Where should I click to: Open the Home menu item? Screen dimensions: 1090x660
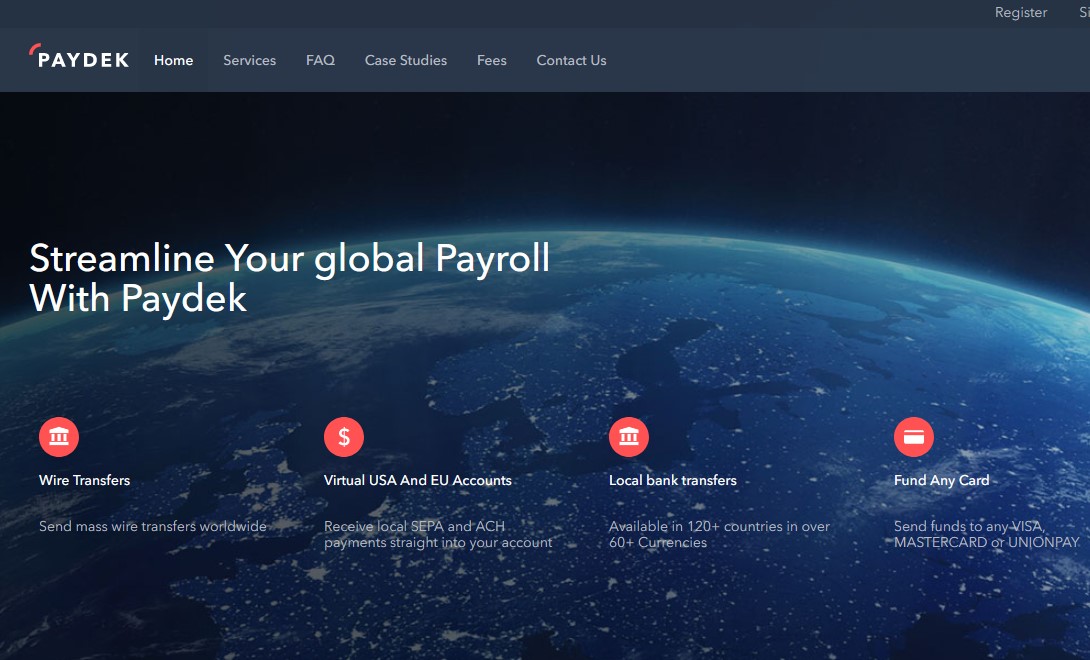click(174, 61)
